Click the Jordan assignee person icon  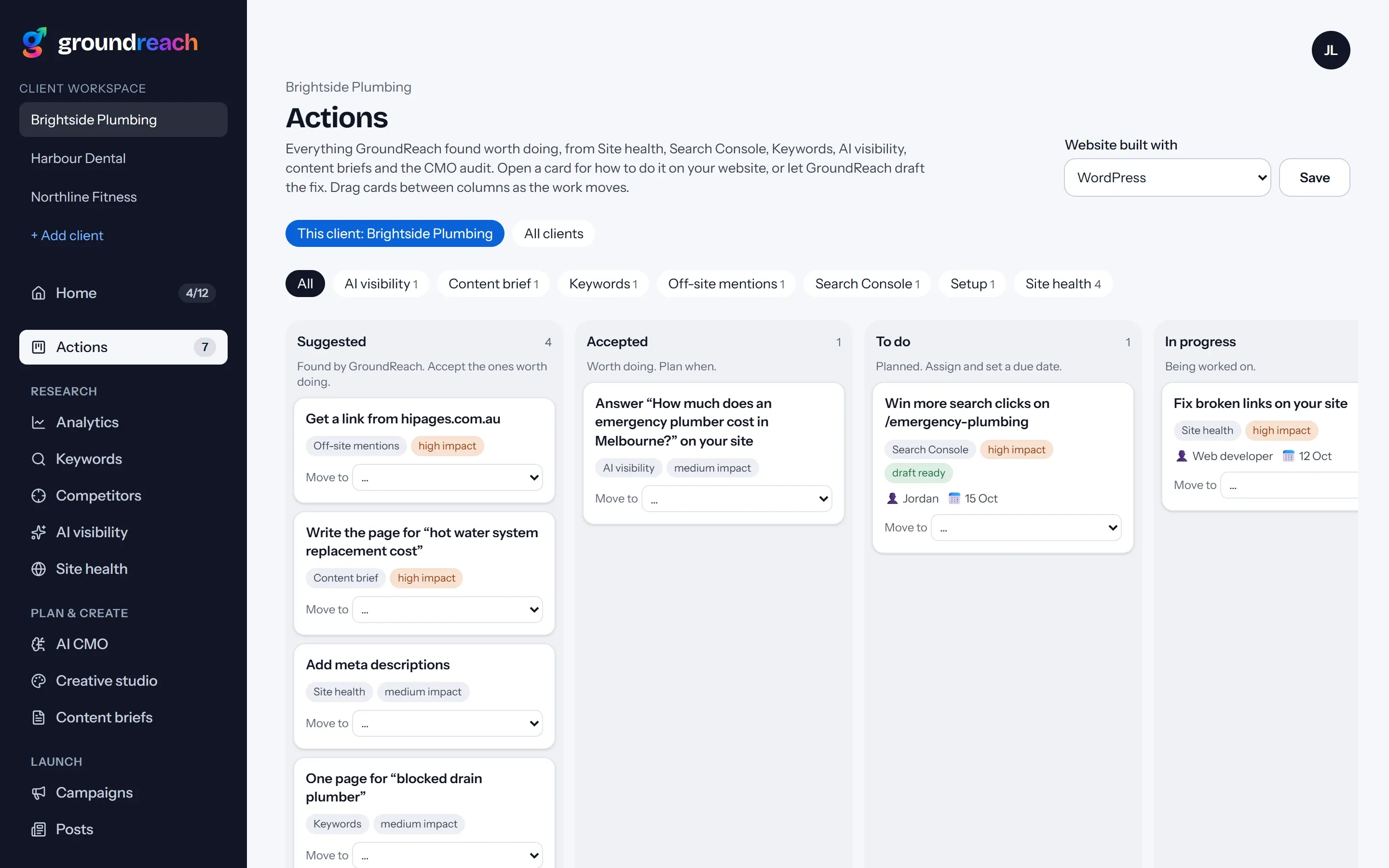tap(892, 498)
